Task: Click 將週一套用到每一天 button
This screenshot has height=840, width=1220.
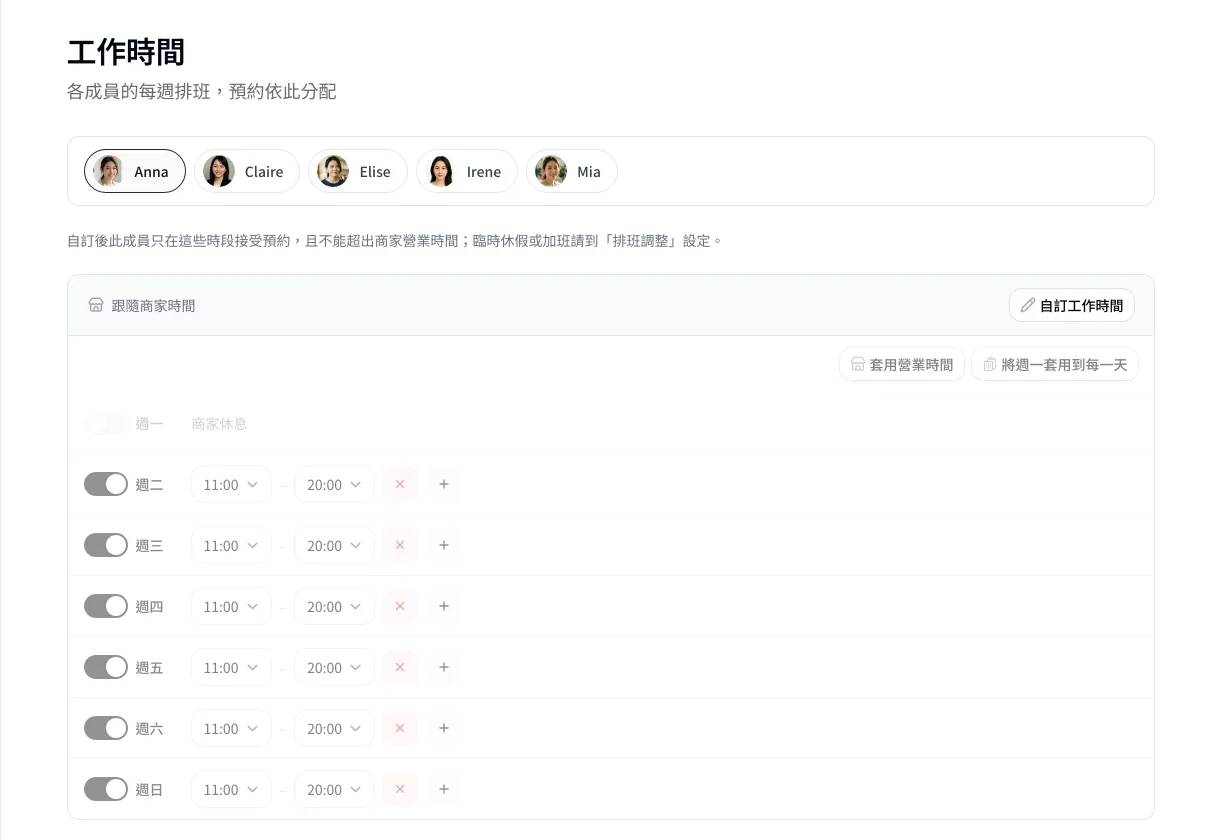Action: tap(1055, 364)
